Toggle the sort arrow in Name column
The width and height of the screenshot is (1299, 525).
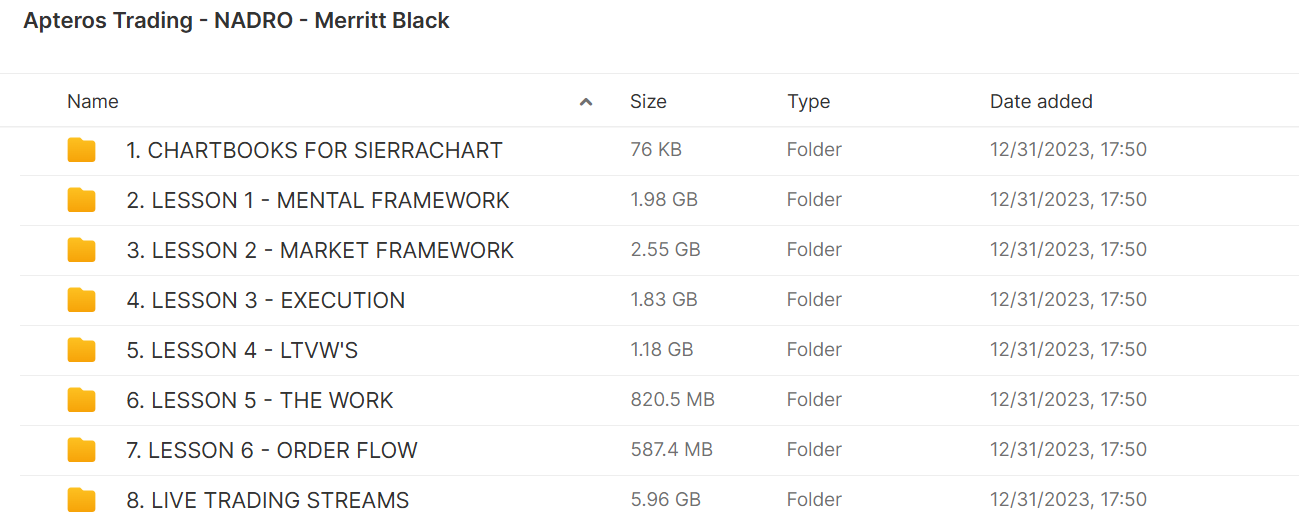click(586, 102)
